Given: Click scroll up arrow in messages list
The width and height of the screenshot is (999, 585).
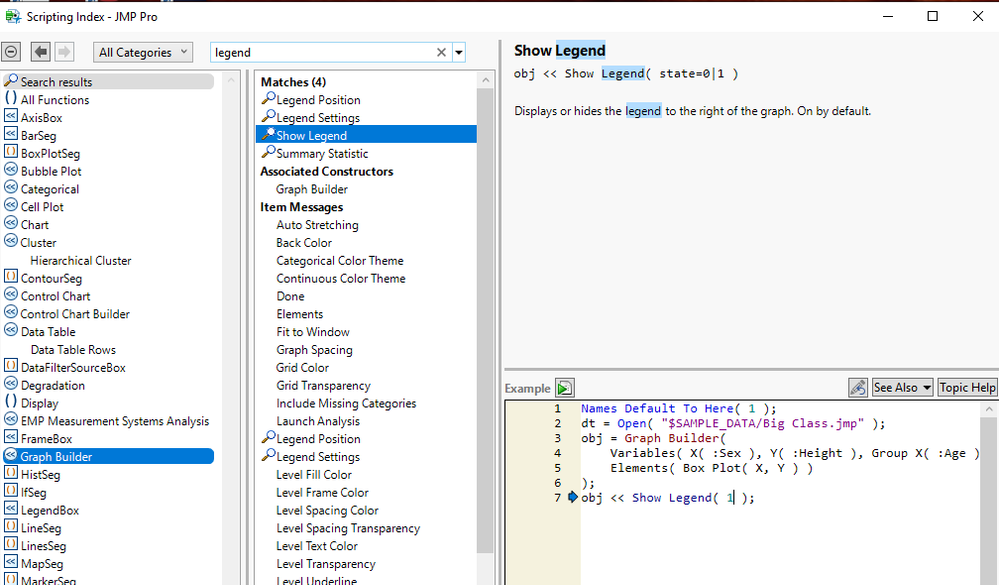Looking at the screenshot, I should pos(485,80).
